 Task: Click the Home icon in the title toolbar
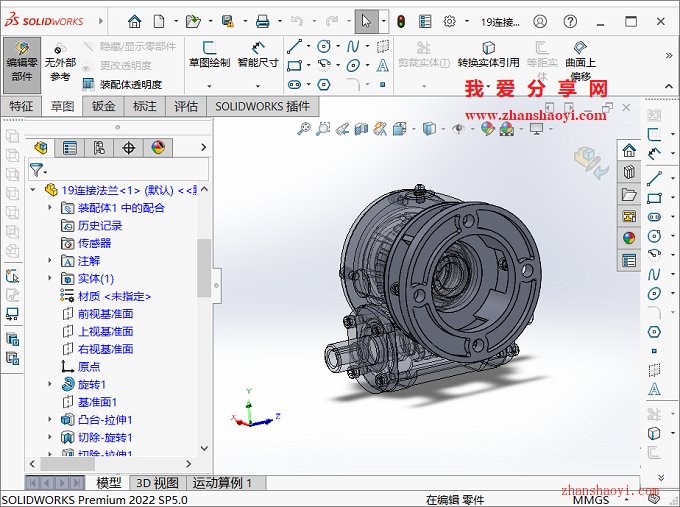coord(134,21)
